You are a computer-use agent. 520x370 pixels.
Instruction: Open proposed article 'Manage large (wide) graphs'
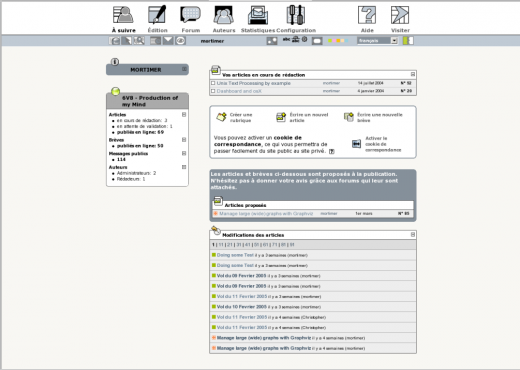[266, 213]
